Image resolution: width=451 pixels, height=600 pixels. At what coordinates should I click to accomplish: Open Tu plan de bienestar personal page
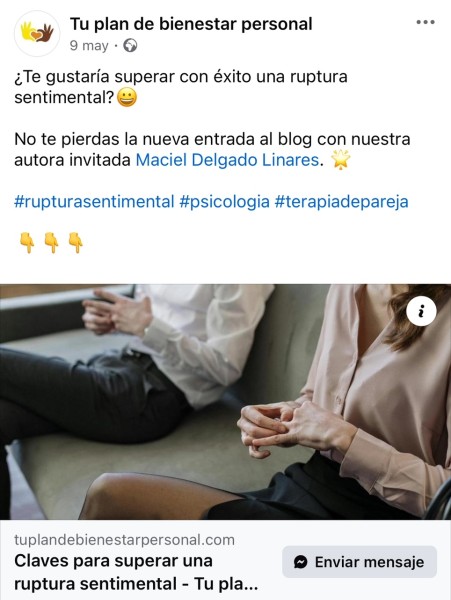[x=191, y=24]
